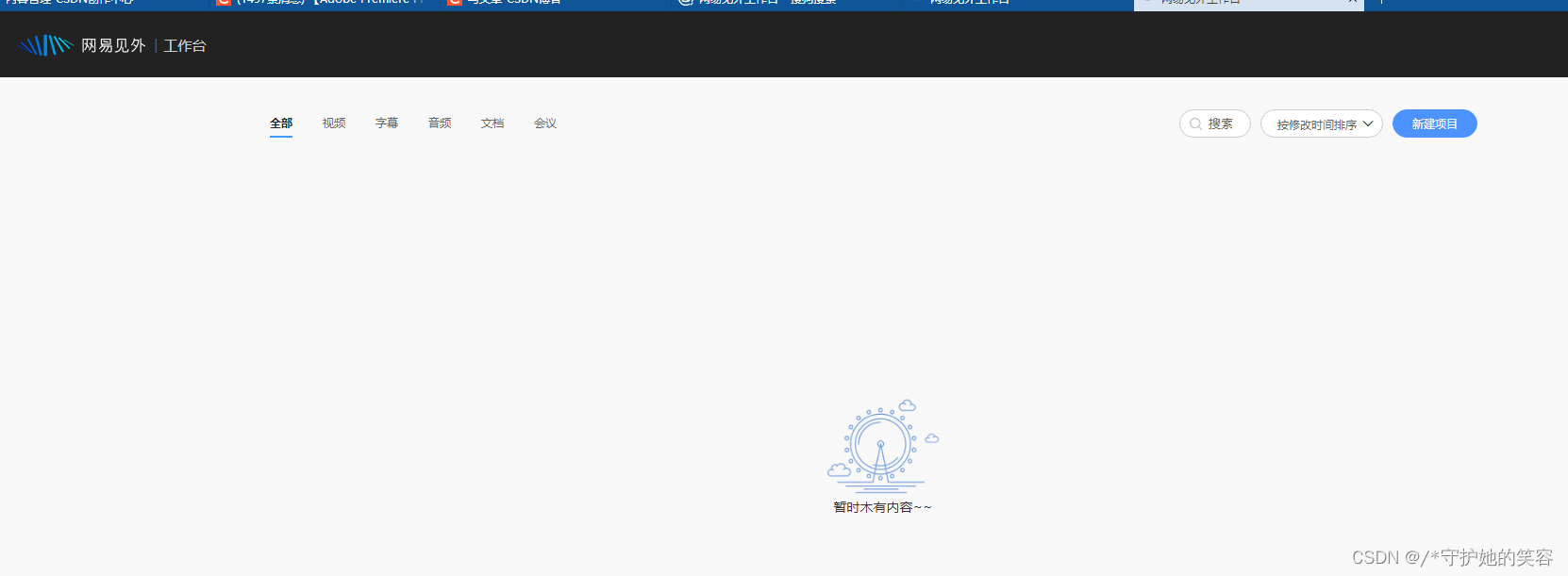
Task: Click the 网易见外 brand name
Action: 113,45
